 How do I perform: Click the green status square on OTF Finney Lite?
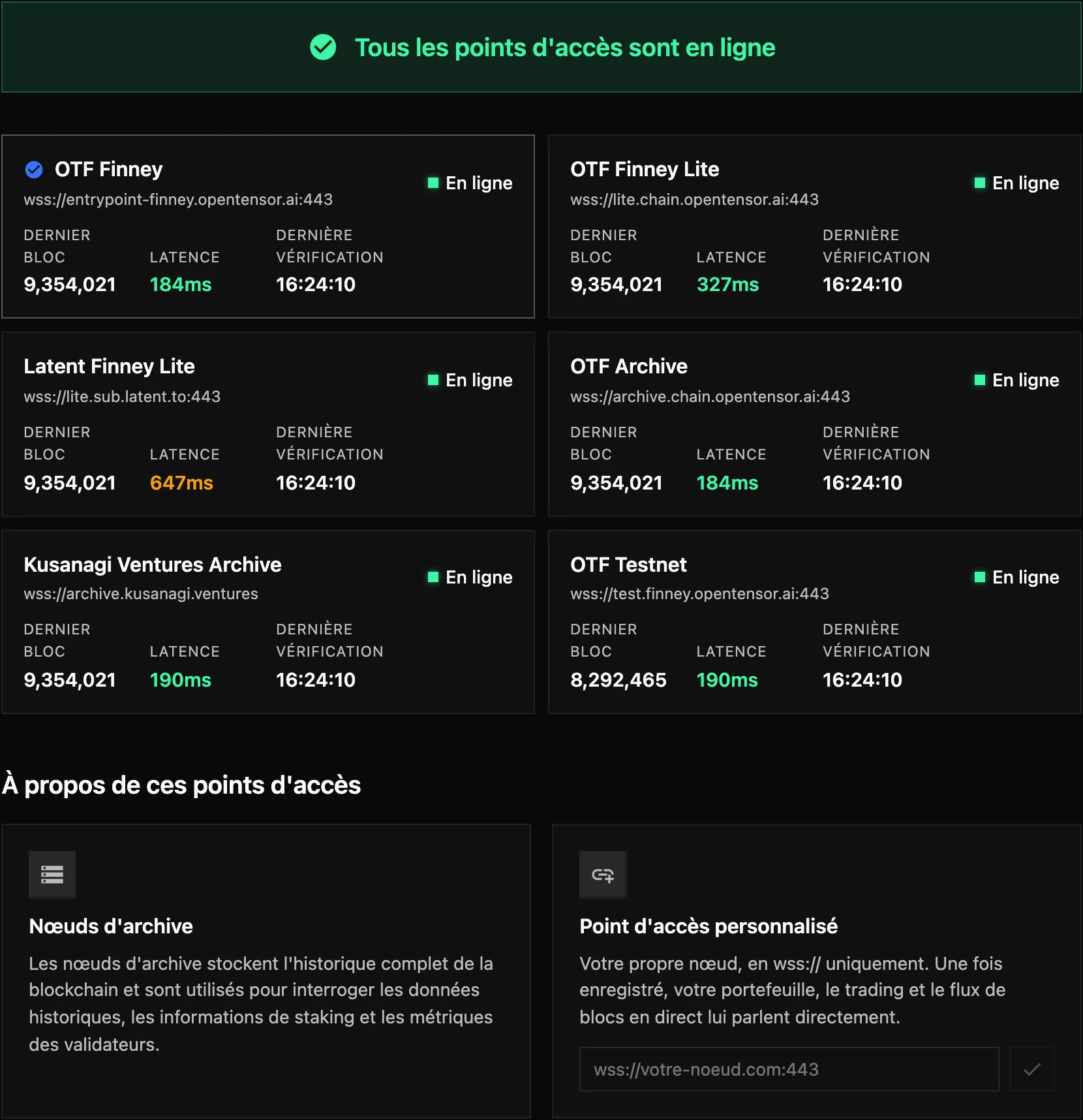click(979, 183)
